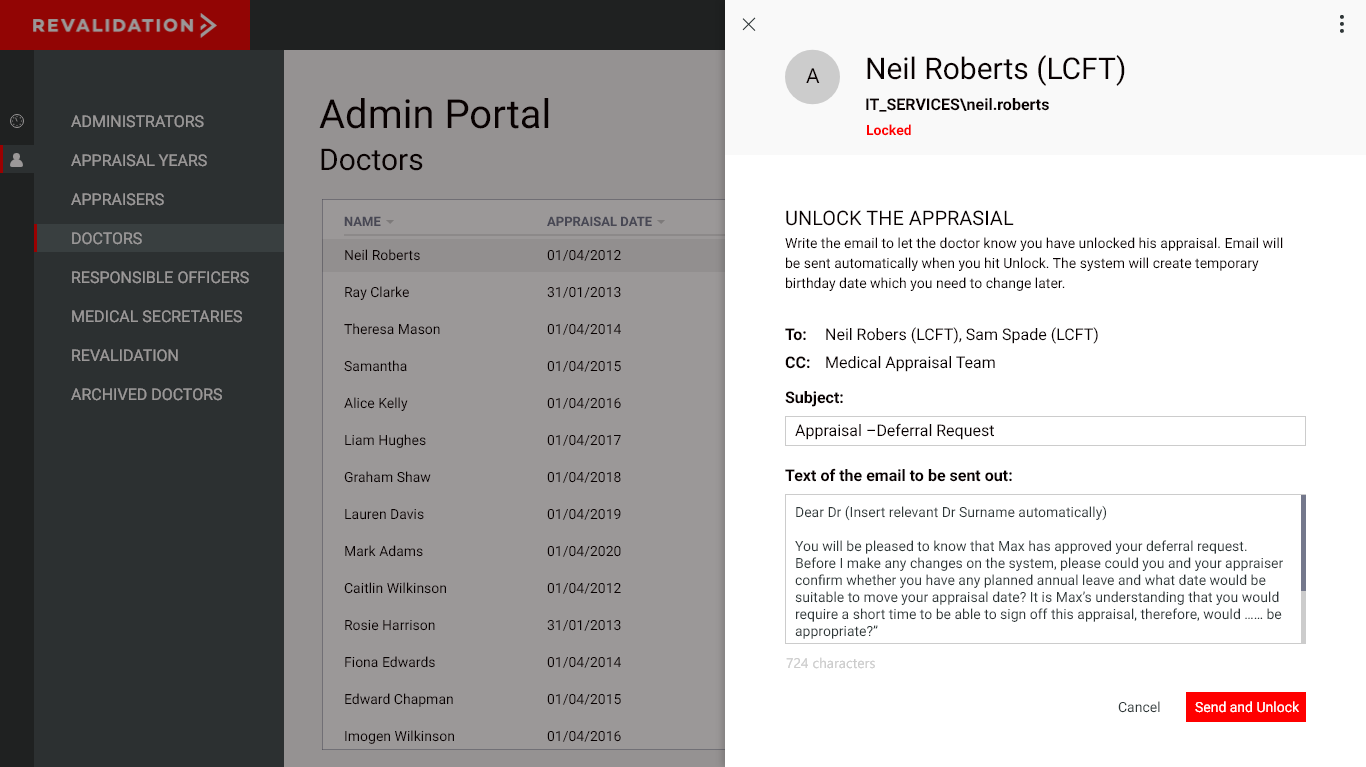Open the Appraisers menu item
This screenshot has height=767, width=1366.
[x=117, y=199]
